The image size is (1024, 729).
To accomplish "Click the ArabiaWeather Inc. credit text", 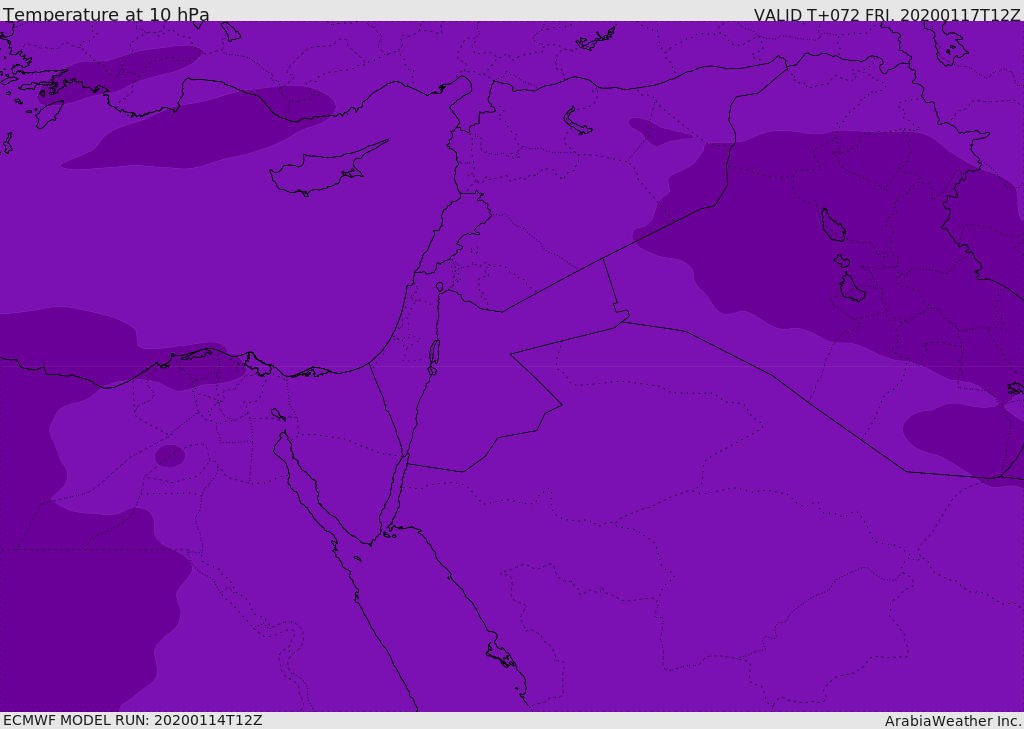I will pos(952,720).
